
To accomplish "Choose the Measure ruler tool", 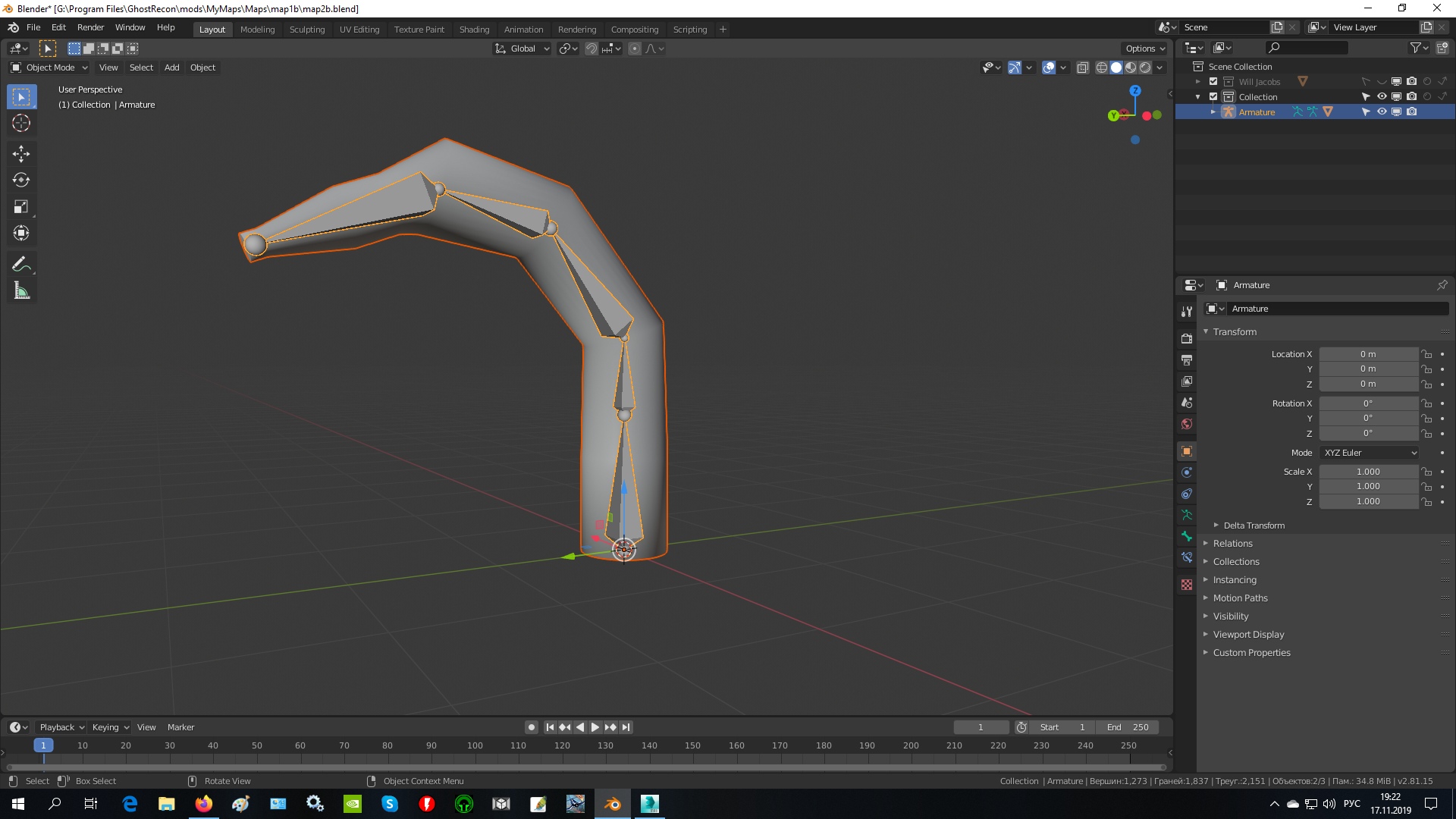I will click(21, 291).
